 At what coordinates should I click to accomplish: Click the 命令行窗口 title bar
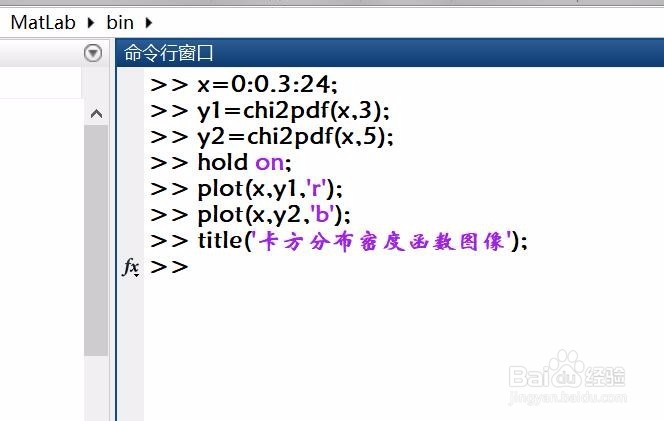click(x=390, y=53)
